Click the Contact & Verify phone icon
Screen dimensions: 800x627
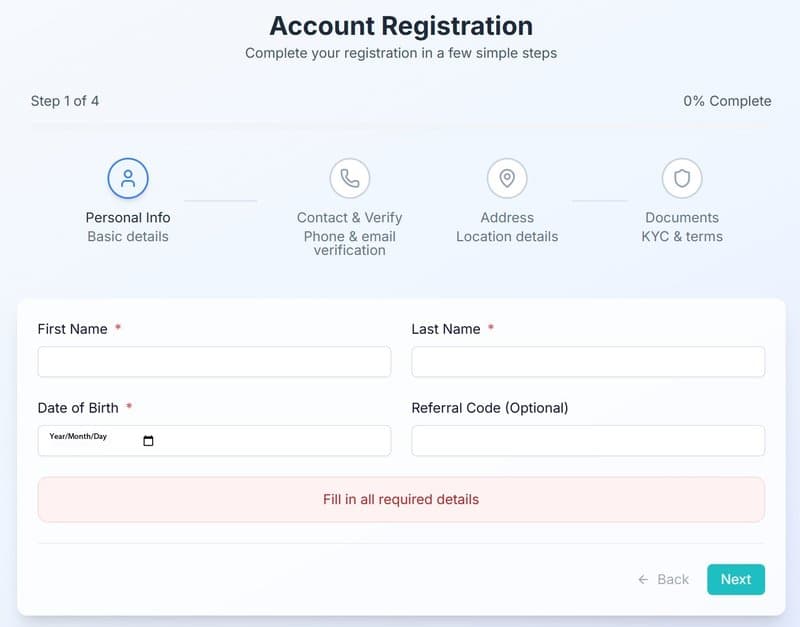point(350,178)
